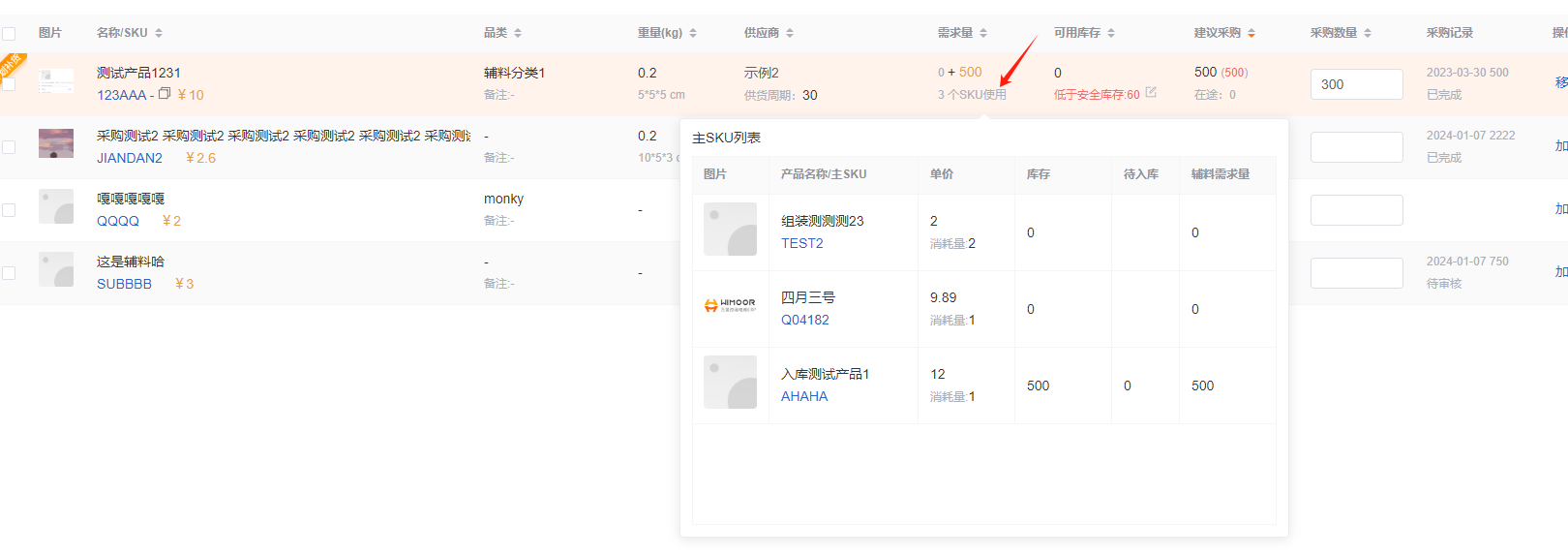Click the HIMOOR product thumbnail in popup
The height and width of the screenshot is (555, 1568).
coord(730,305)
